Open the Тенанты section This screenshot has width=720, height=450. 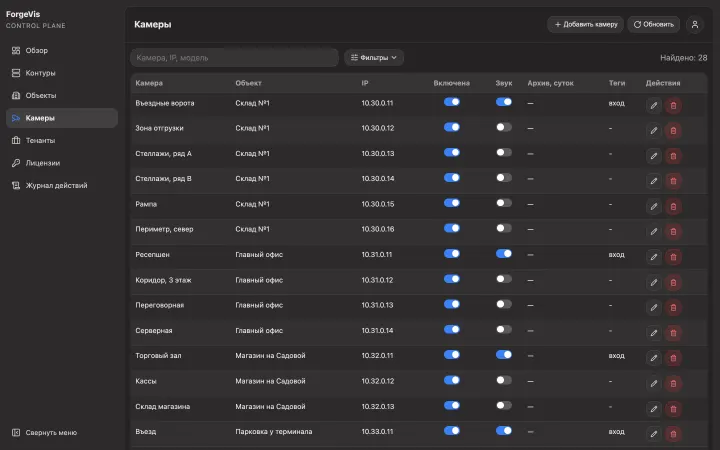62,141
